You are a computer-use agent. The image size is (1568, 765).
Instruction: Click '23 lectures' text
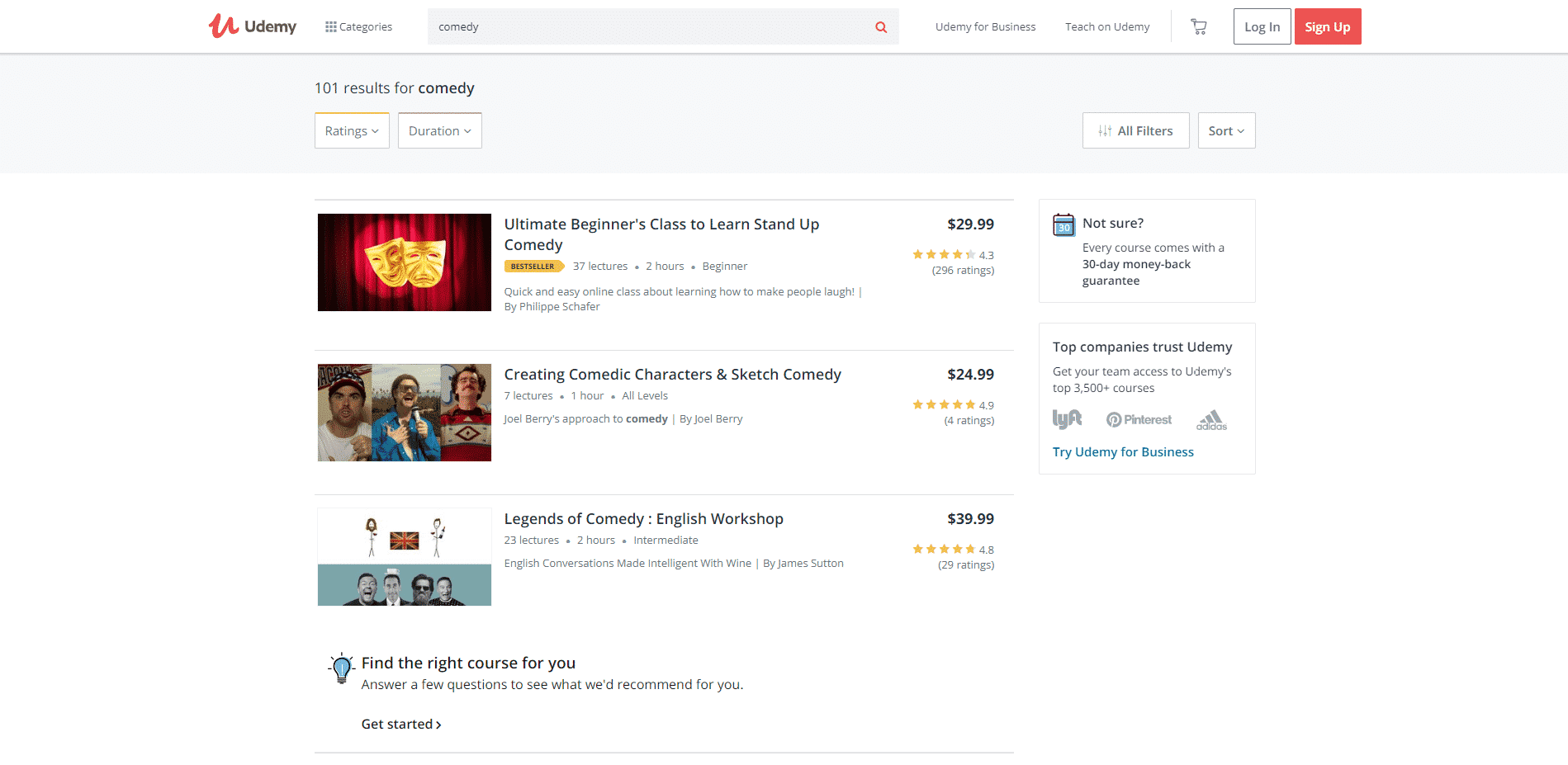(x=532, y=541)
